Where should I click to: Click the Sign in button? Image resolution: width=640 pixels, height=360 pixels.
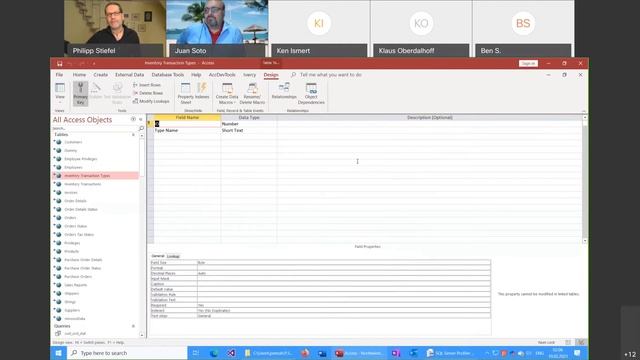[528, 63]
